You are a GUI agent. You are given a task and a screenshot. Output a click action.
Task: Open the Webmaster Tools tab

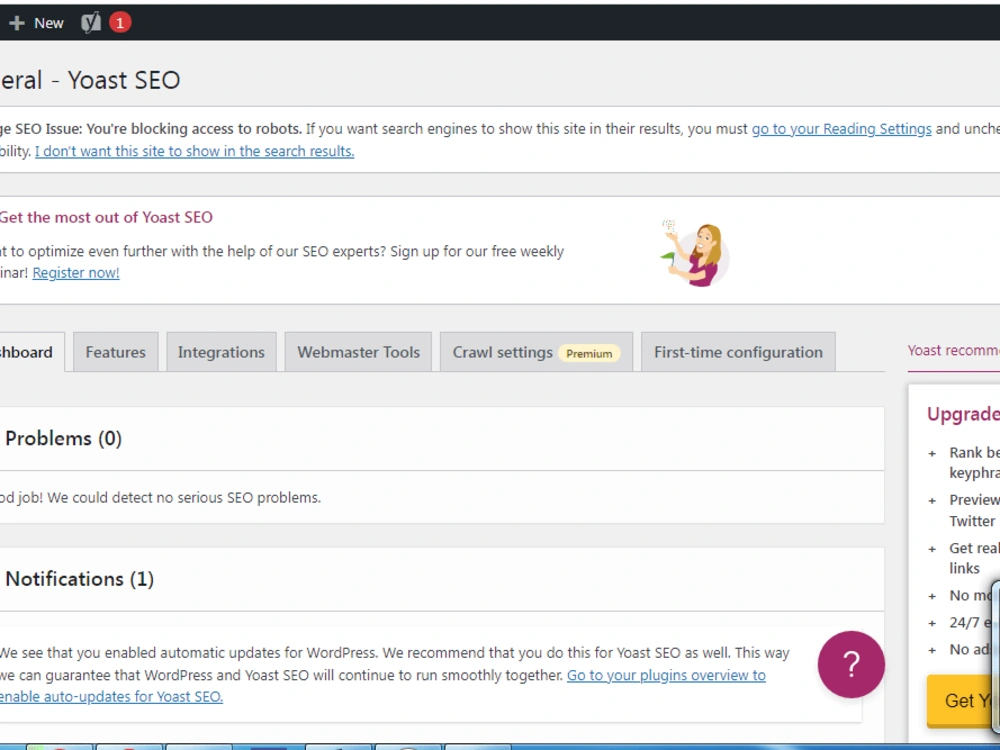coord(358,352)
